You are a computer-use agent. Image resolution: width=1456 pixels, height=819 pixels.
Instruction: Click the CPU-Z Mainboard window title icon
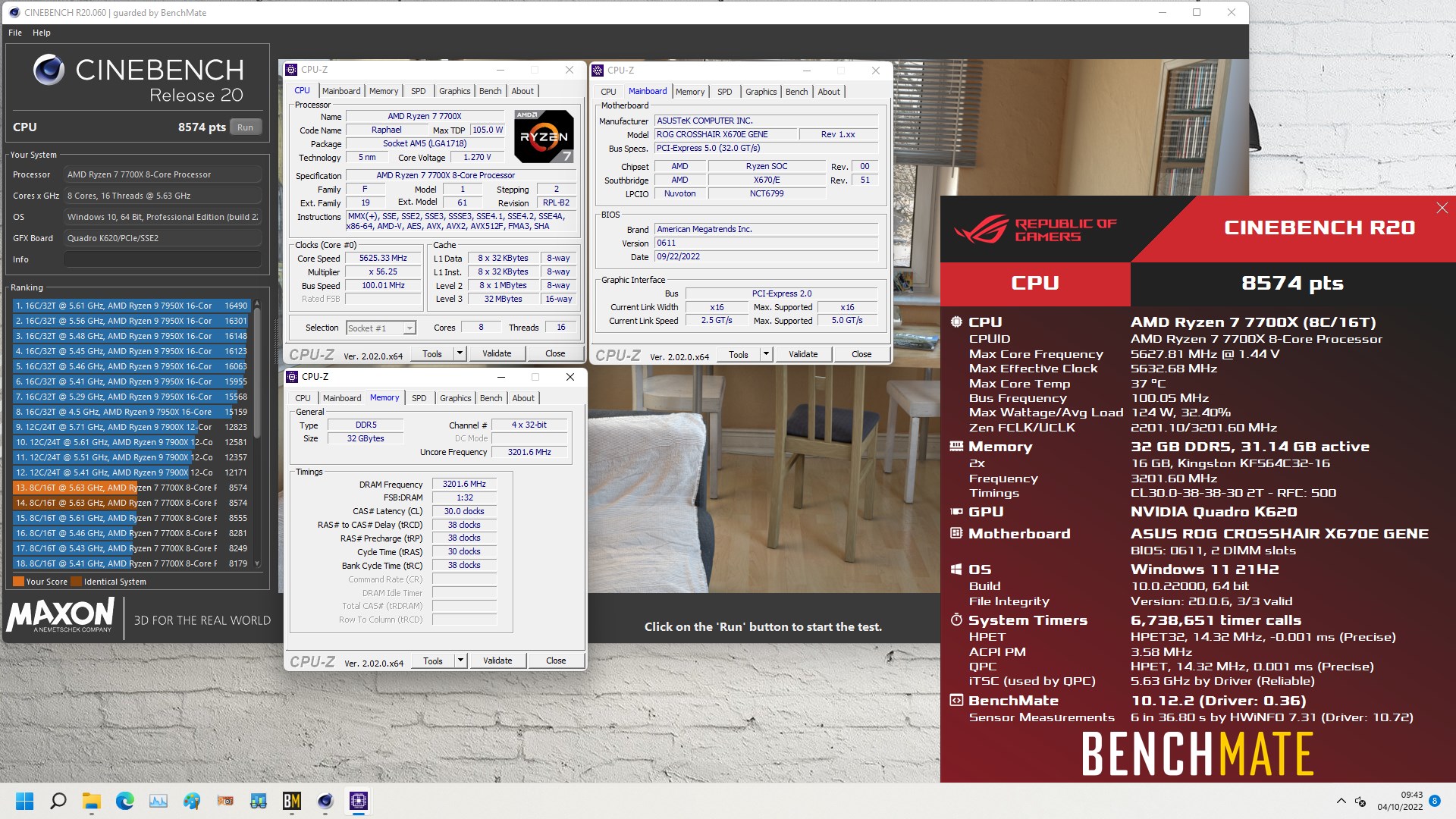coord(598,70)
